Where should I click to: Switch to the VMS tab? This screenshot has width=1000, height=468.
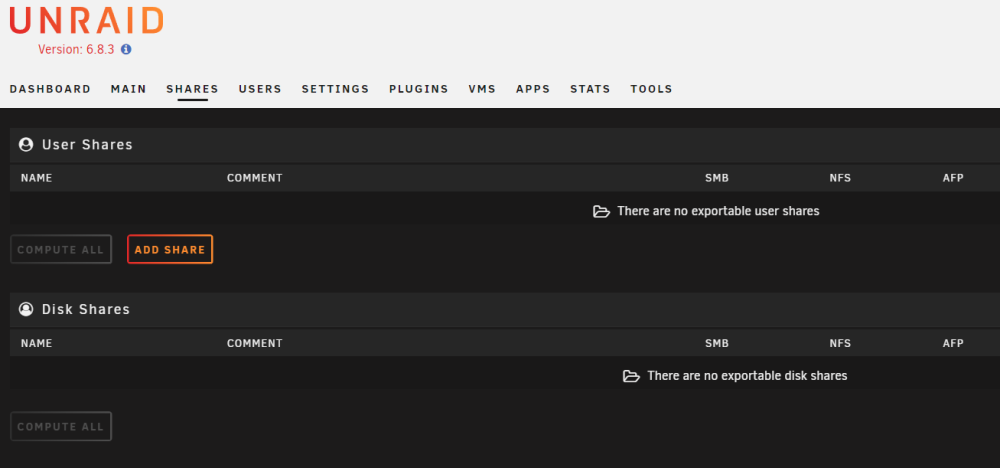click(x=482, y=89)
